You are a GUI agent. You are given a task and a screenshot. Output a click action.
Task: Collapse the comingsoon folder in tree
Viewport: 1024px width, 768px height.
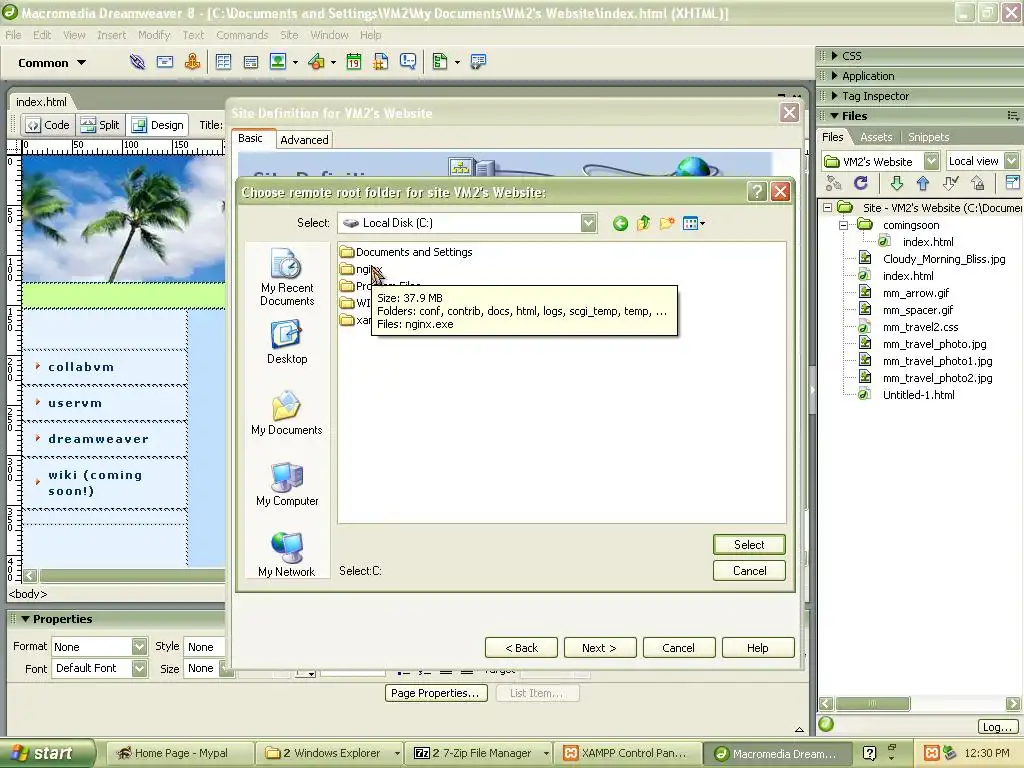[843, 225]
